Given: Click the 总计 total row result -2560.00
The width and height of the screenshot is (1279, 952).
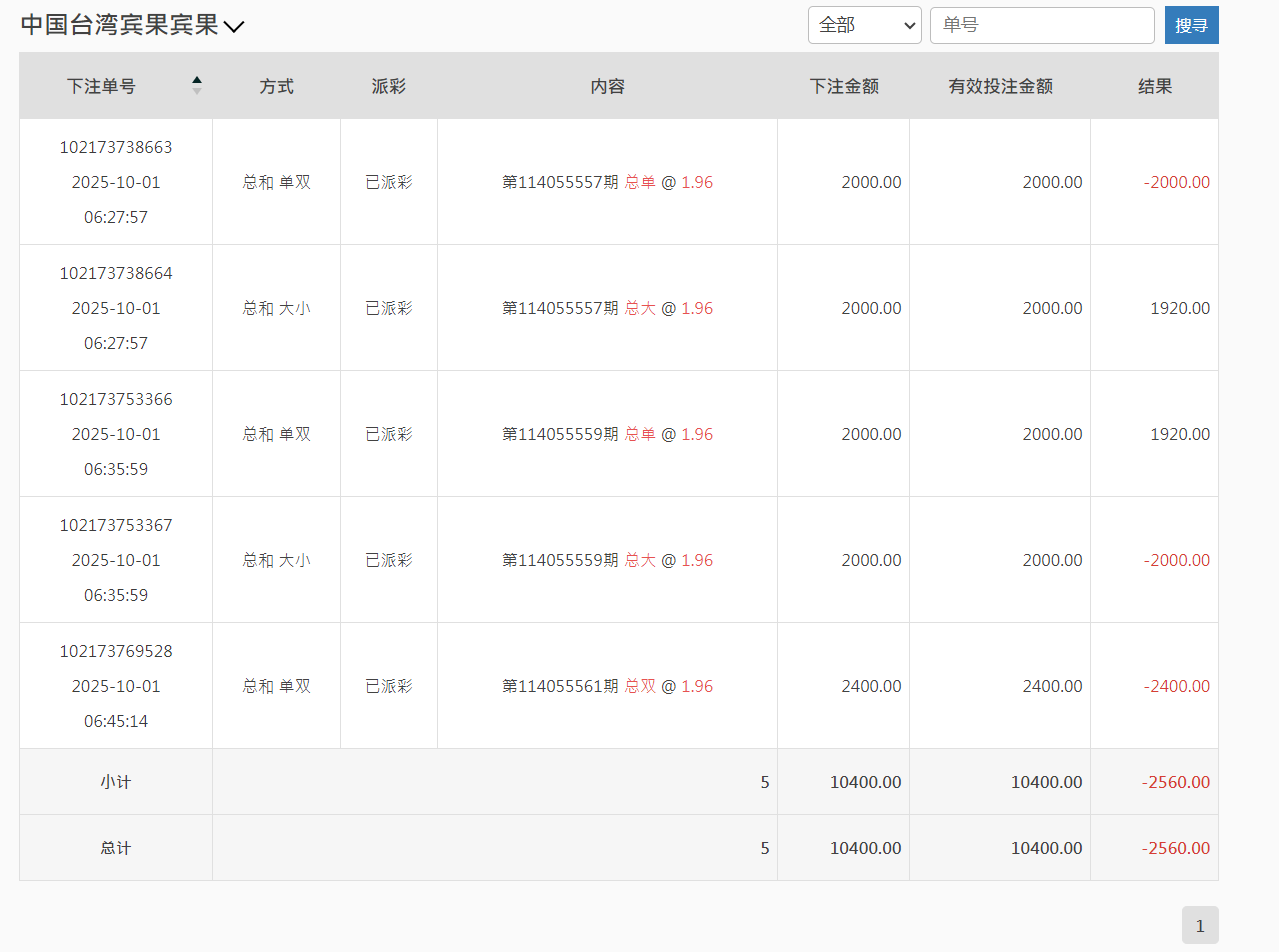Looking at the screenshot, I should 1176,847.
